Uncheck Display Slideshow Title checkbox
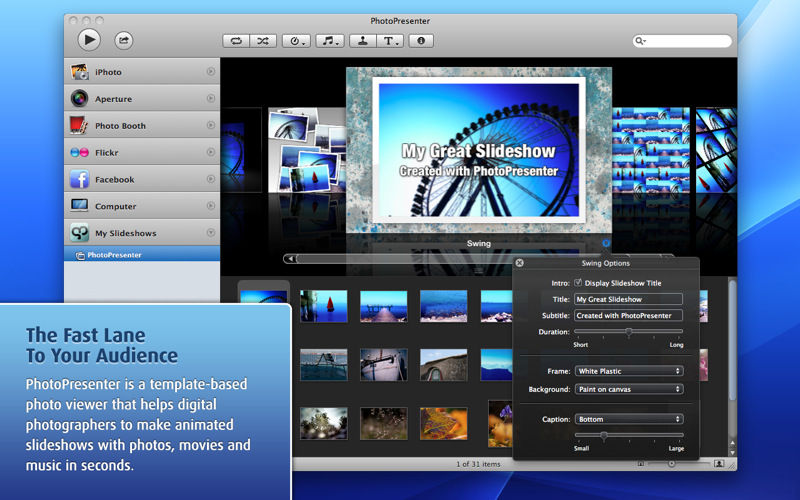The height and width of the screenshot is (500, 800). click(578, 282)
